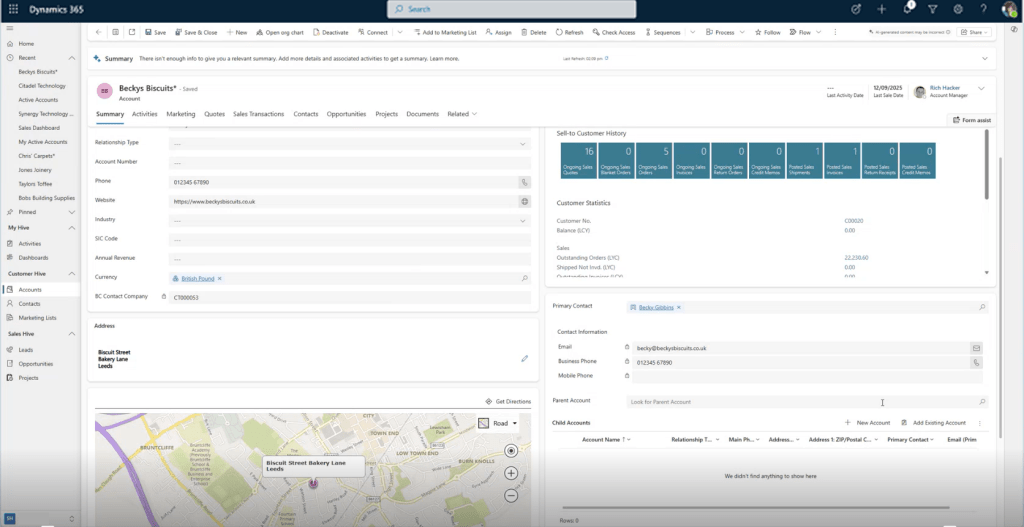Open the notifications bell

[907, 9]
